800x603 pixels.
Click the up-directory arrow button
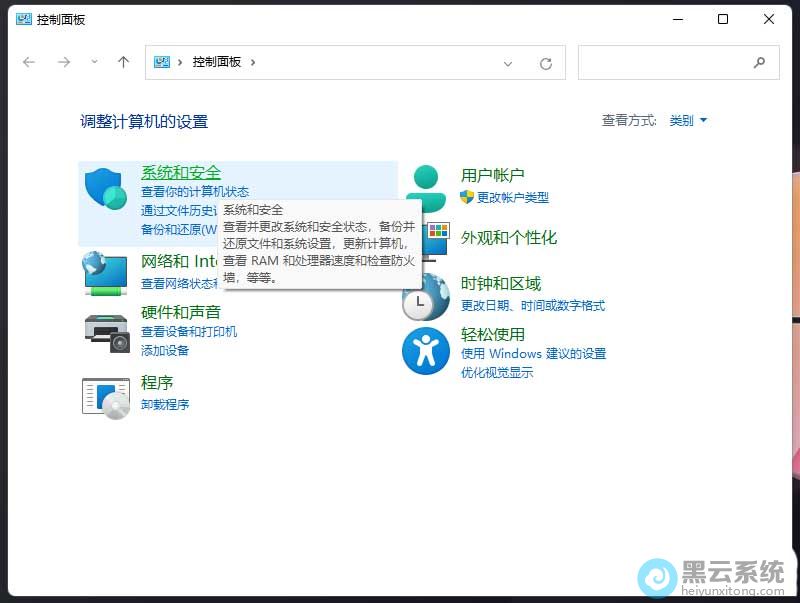coord(123,62)
